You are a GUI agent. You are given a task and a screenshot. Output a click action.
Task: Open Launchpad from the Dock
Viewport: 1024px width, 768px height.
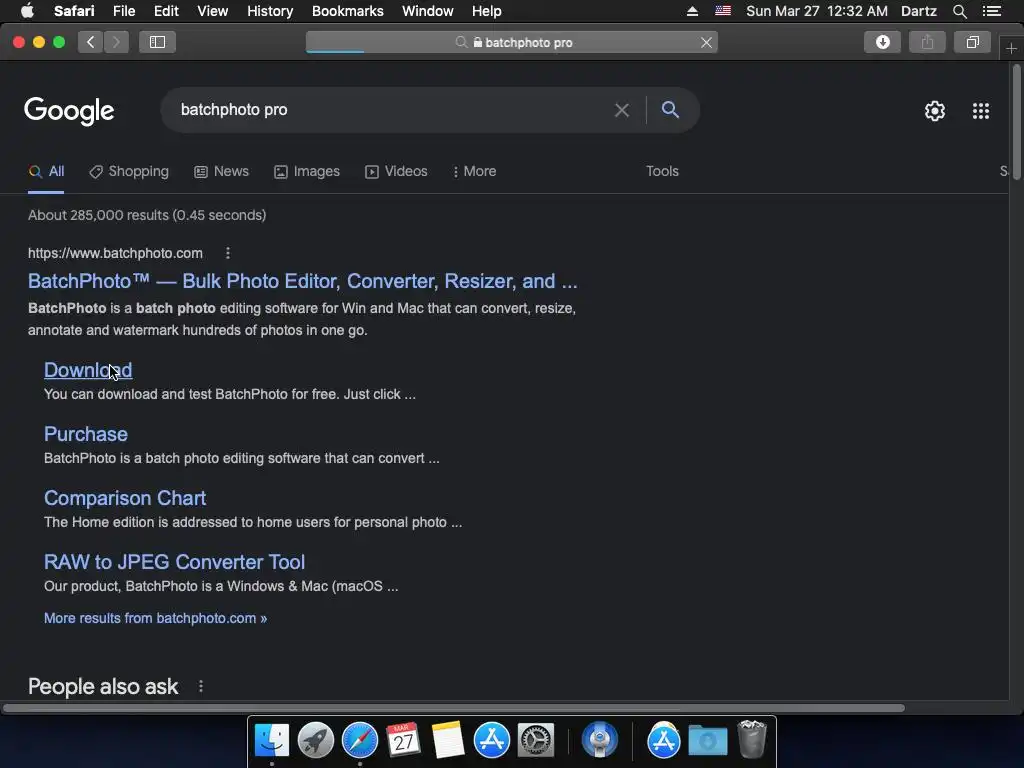tap(315, 740)
